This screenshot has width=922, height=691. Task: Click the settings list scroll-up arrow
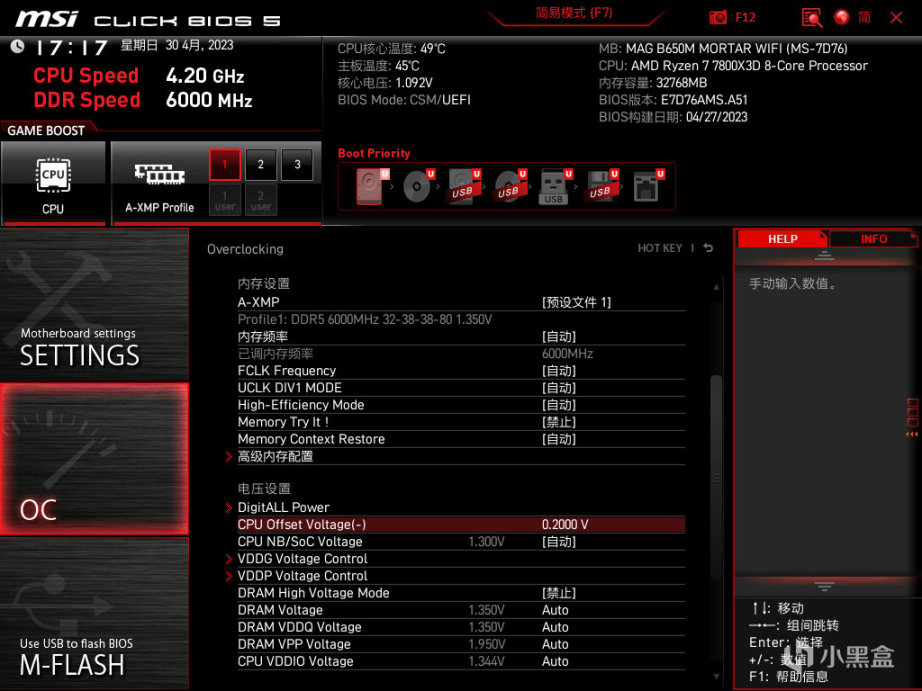pos(716,287)
